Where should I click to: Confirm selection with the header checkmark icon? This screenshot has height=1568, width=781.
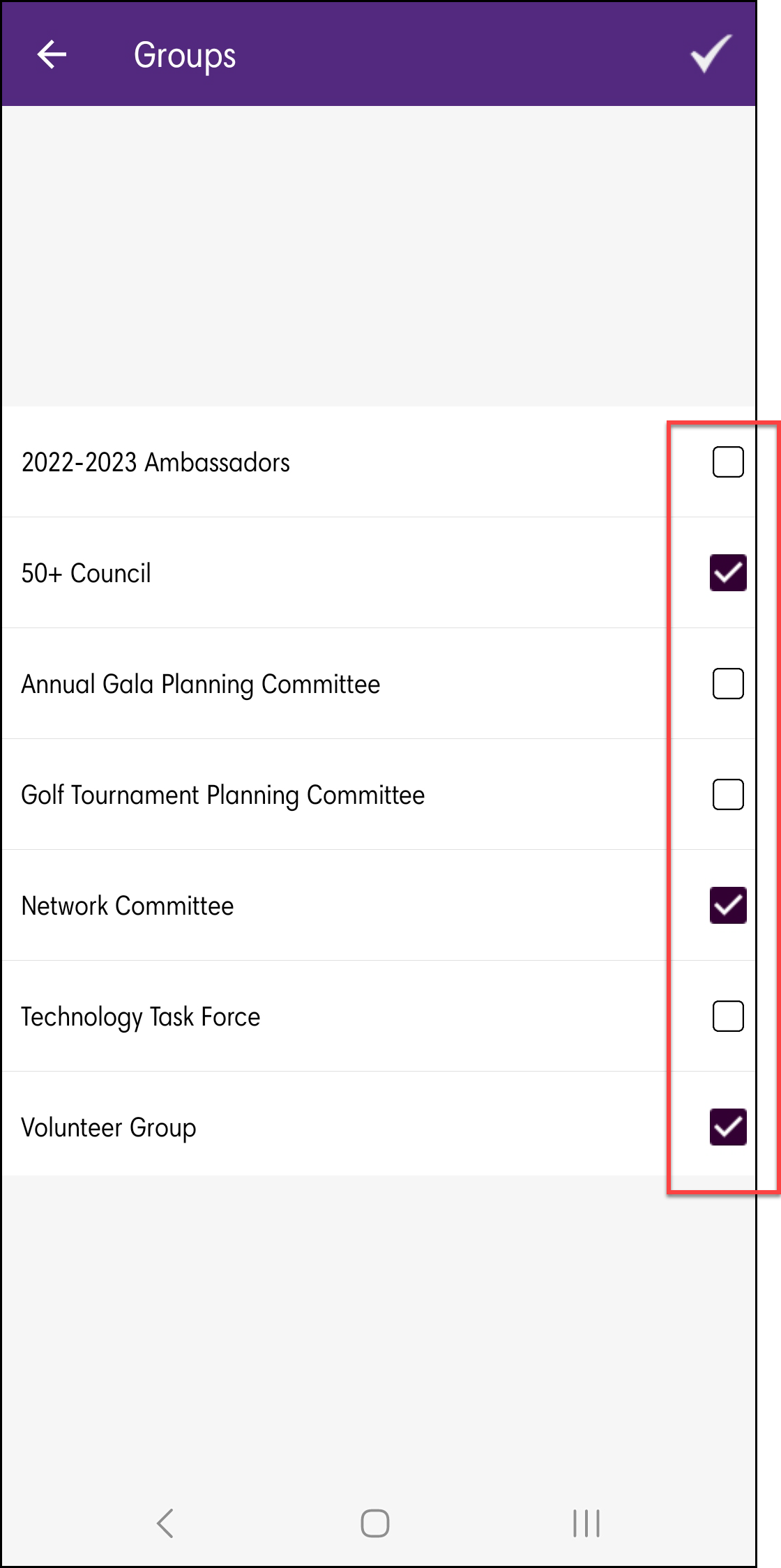(711, 54)
